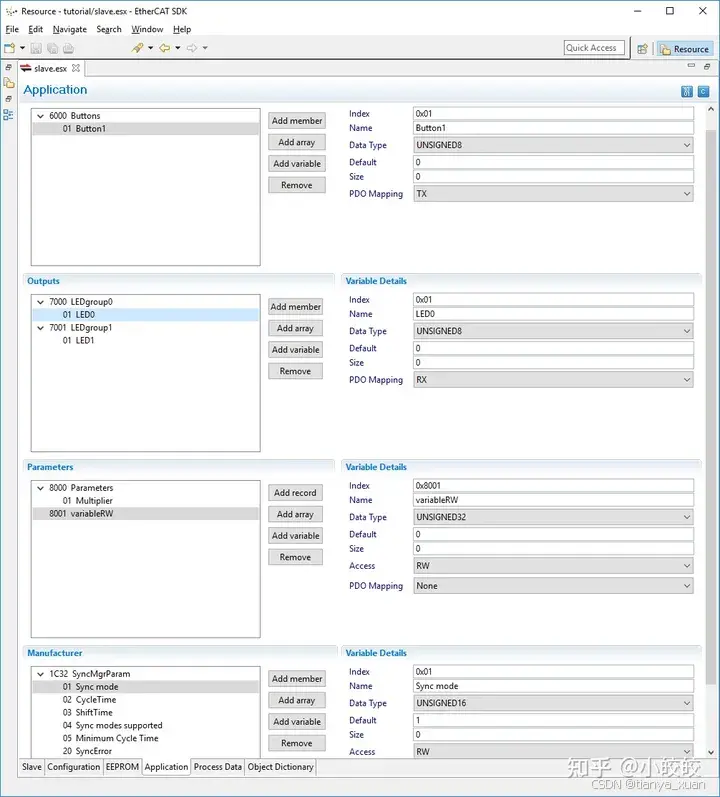The width and height of the screenshot is (720, 797).
Task: Select the 05 Minimum Cycle Time item
Action: (x=111, y=738)
